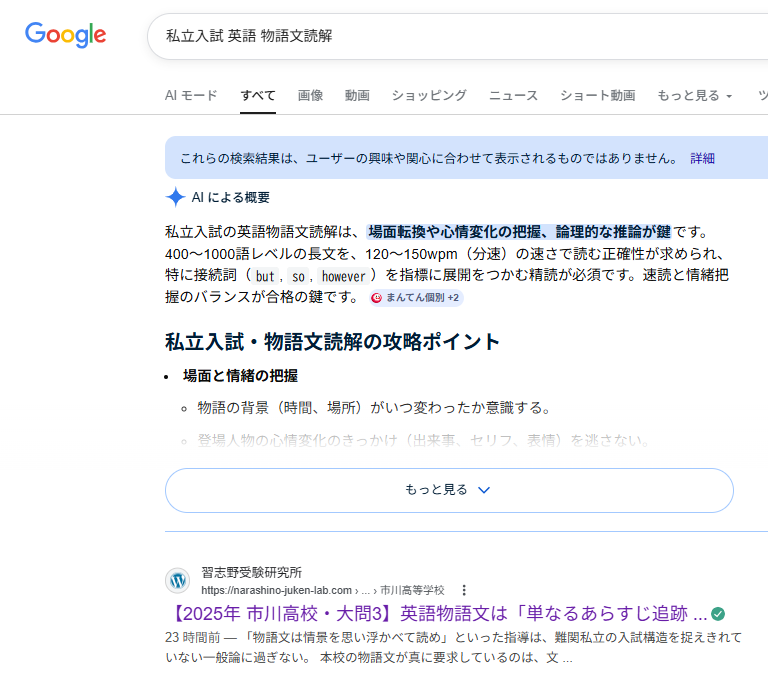Click the 習志野受験研究所 site name
768x680 pixels.
point(251,573)
